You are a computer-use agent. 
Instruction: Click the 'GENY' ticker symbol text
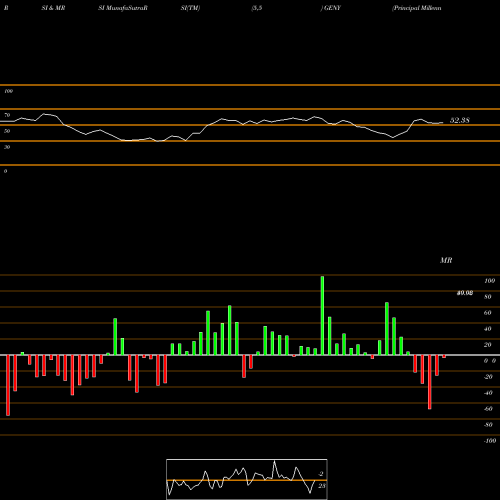[332, 8]
